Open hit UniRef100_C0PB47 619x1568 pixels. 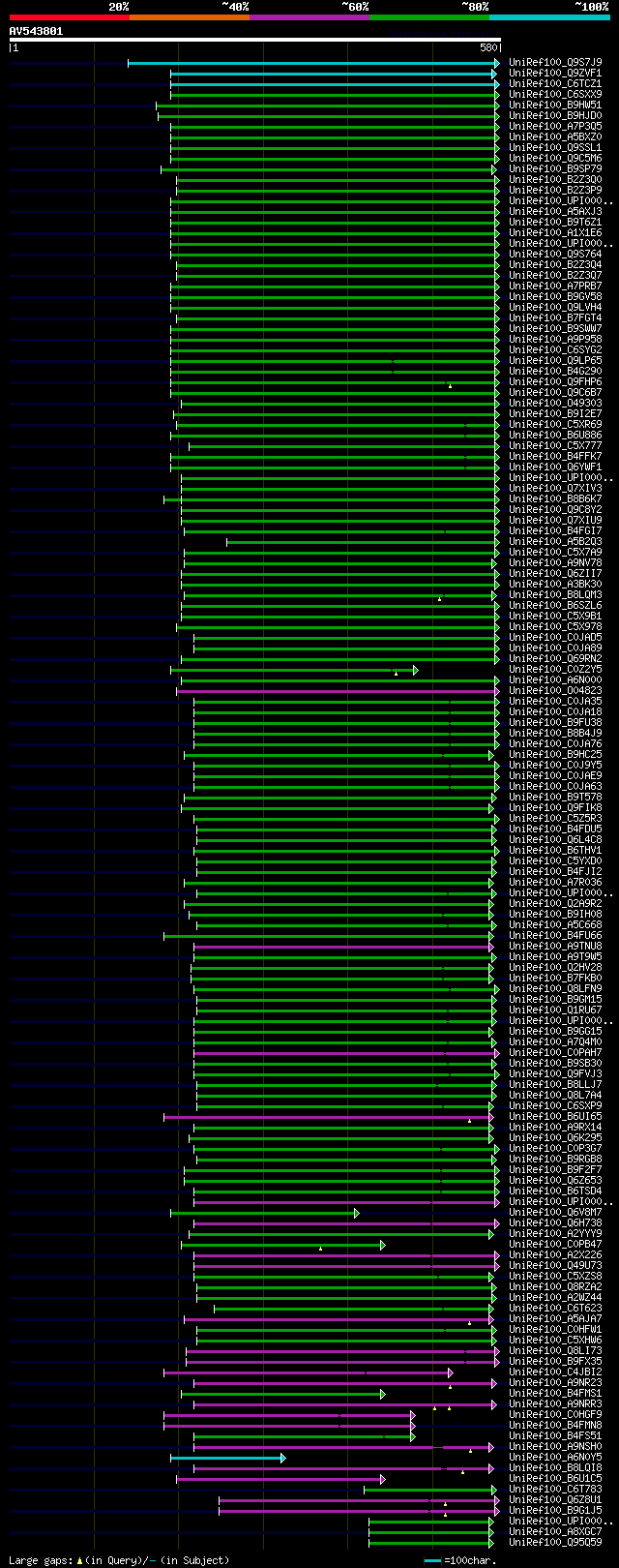tap(555, 1244)
